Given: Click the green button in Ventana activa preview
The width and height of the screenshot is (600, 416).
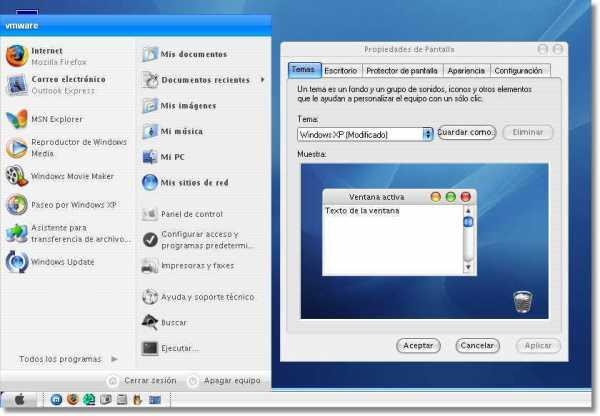Looking at the screenshot, I should click(451, 197).
